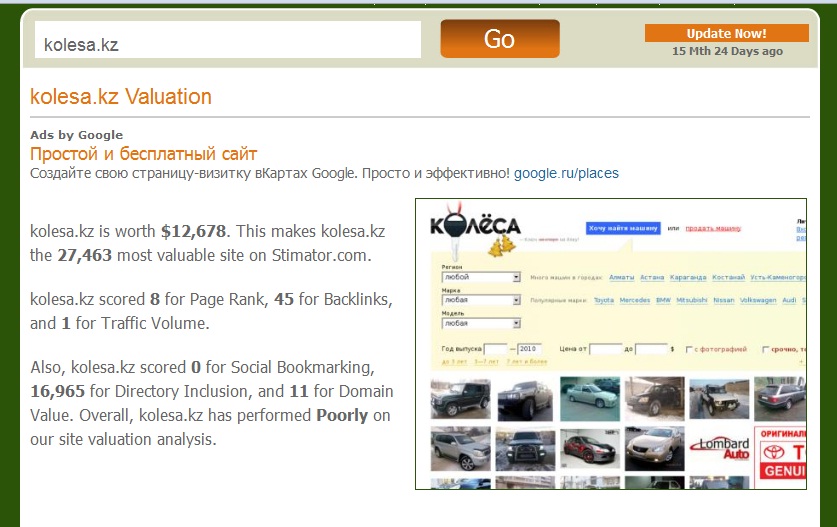Click the Backlinks score 45
Image resolution: width=837 pixels, height=527 pixels.
click(284, 299)
